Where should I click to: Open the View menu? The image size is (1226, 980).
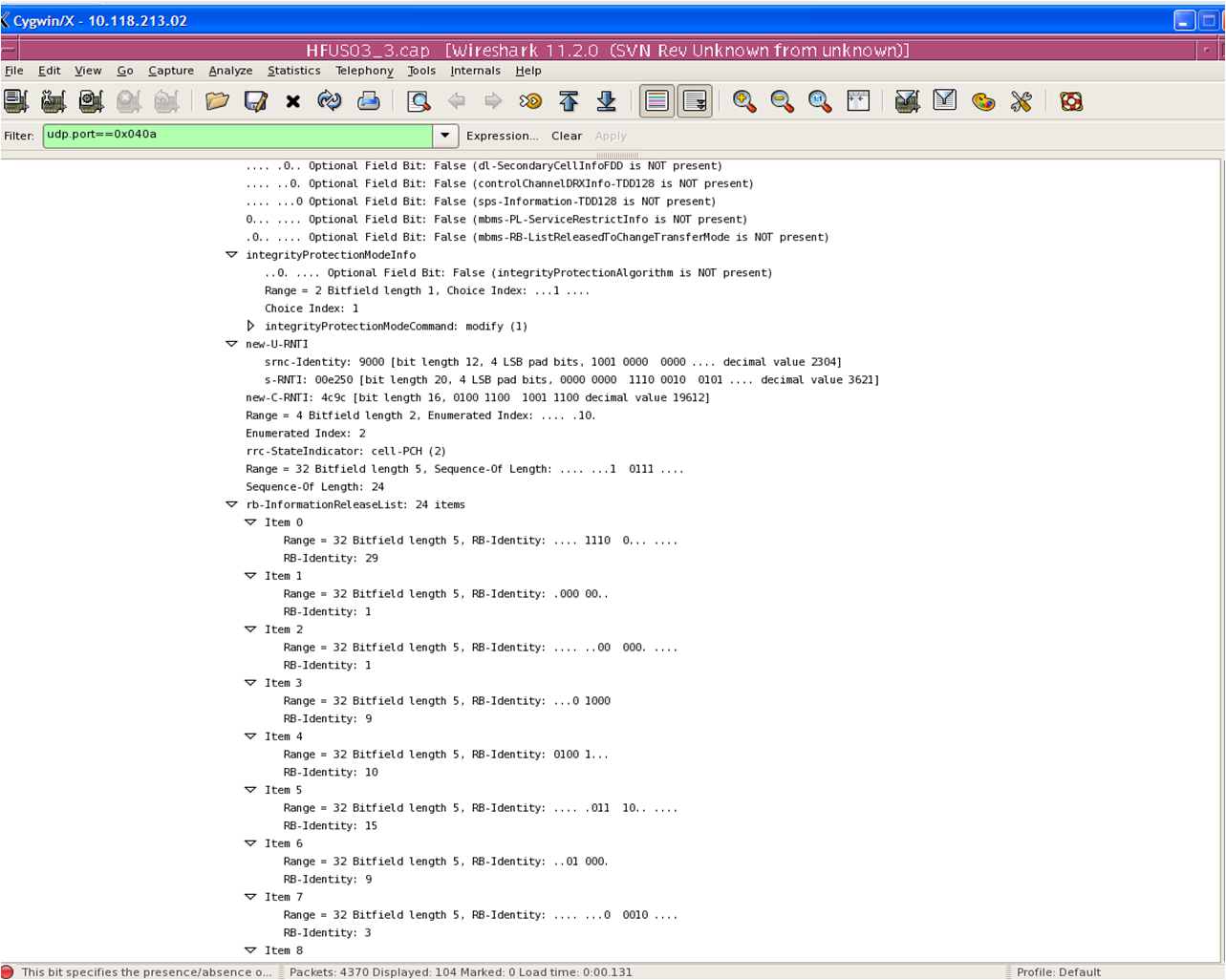(88, 71)
